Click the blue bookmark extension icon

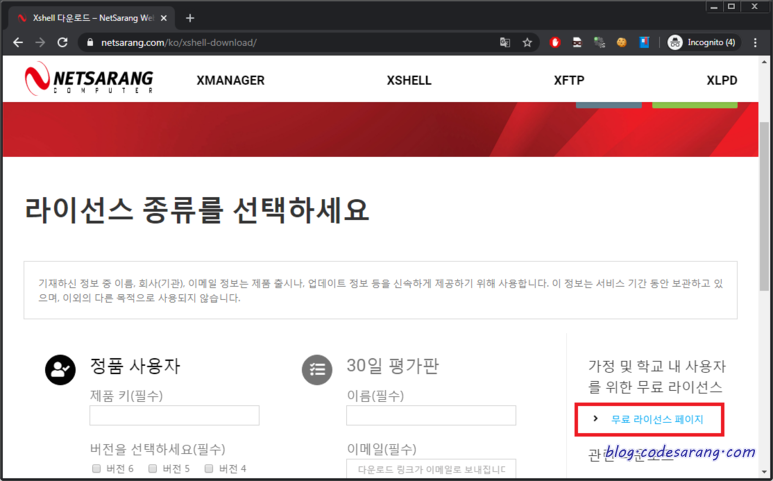tap(644, 42)
